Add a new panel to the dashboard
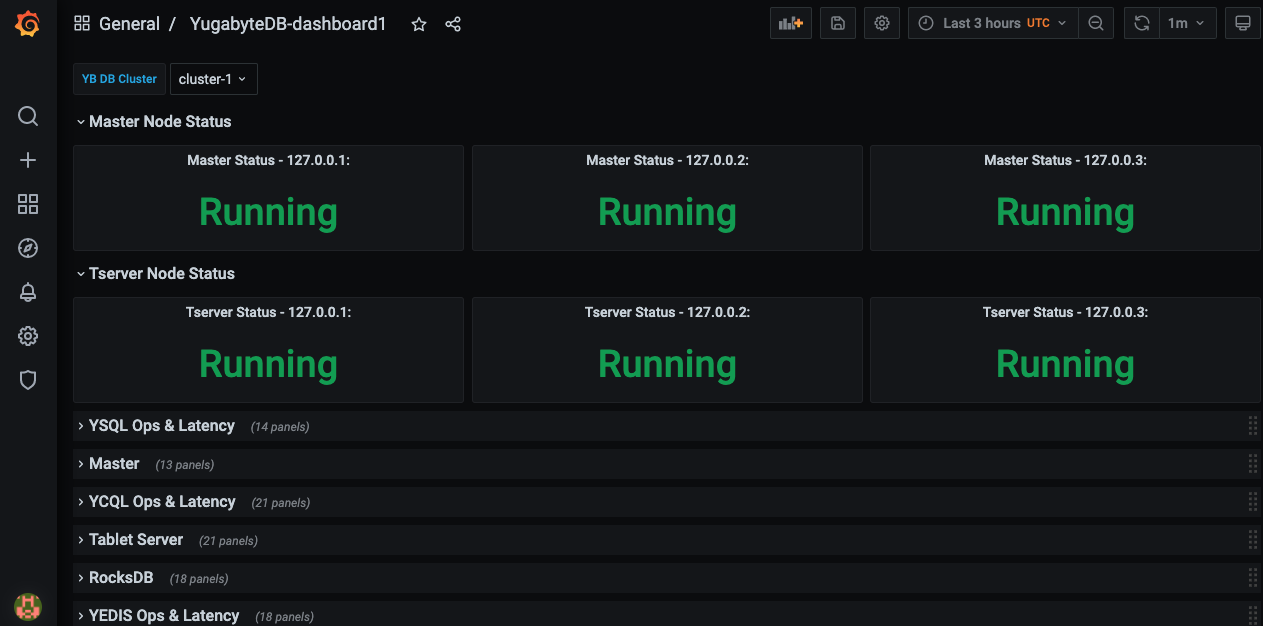The height and width of the screenshot is (626, 1263). pos(790,22)
